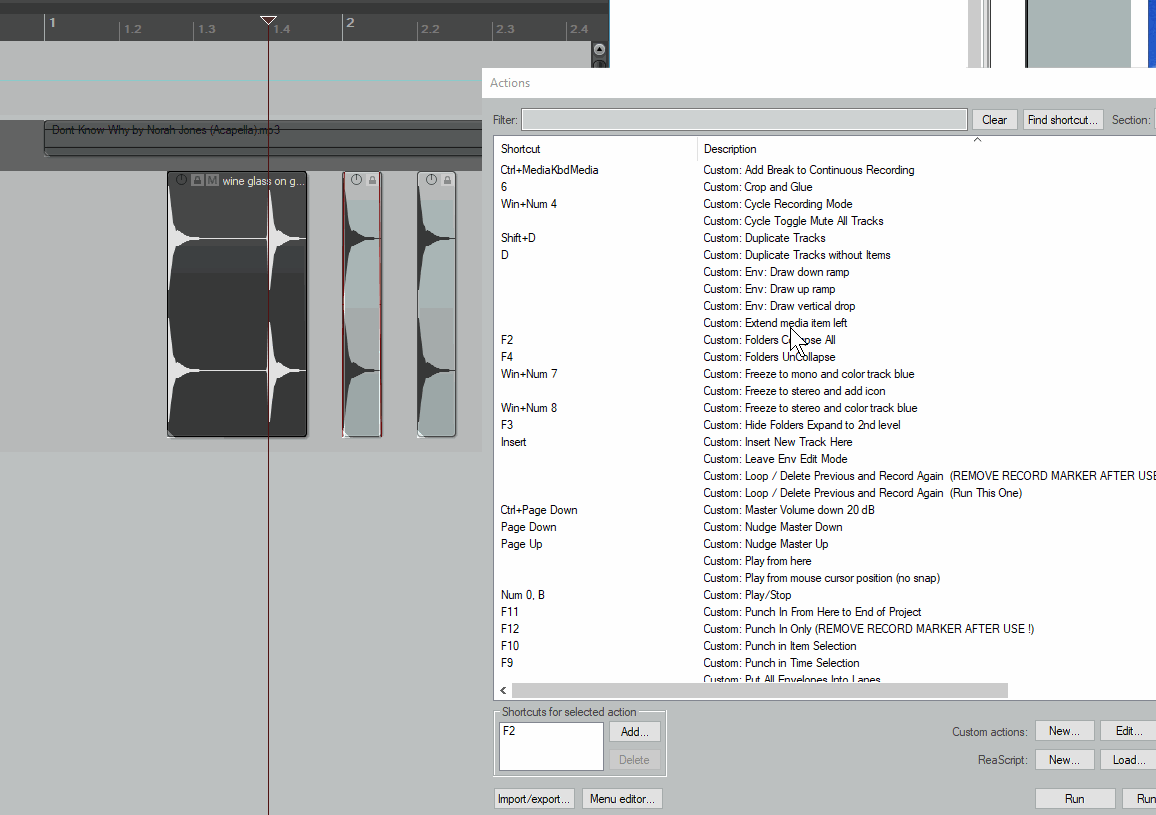
Task: Click Load... for ReaScript
Action: [1129, 760]
